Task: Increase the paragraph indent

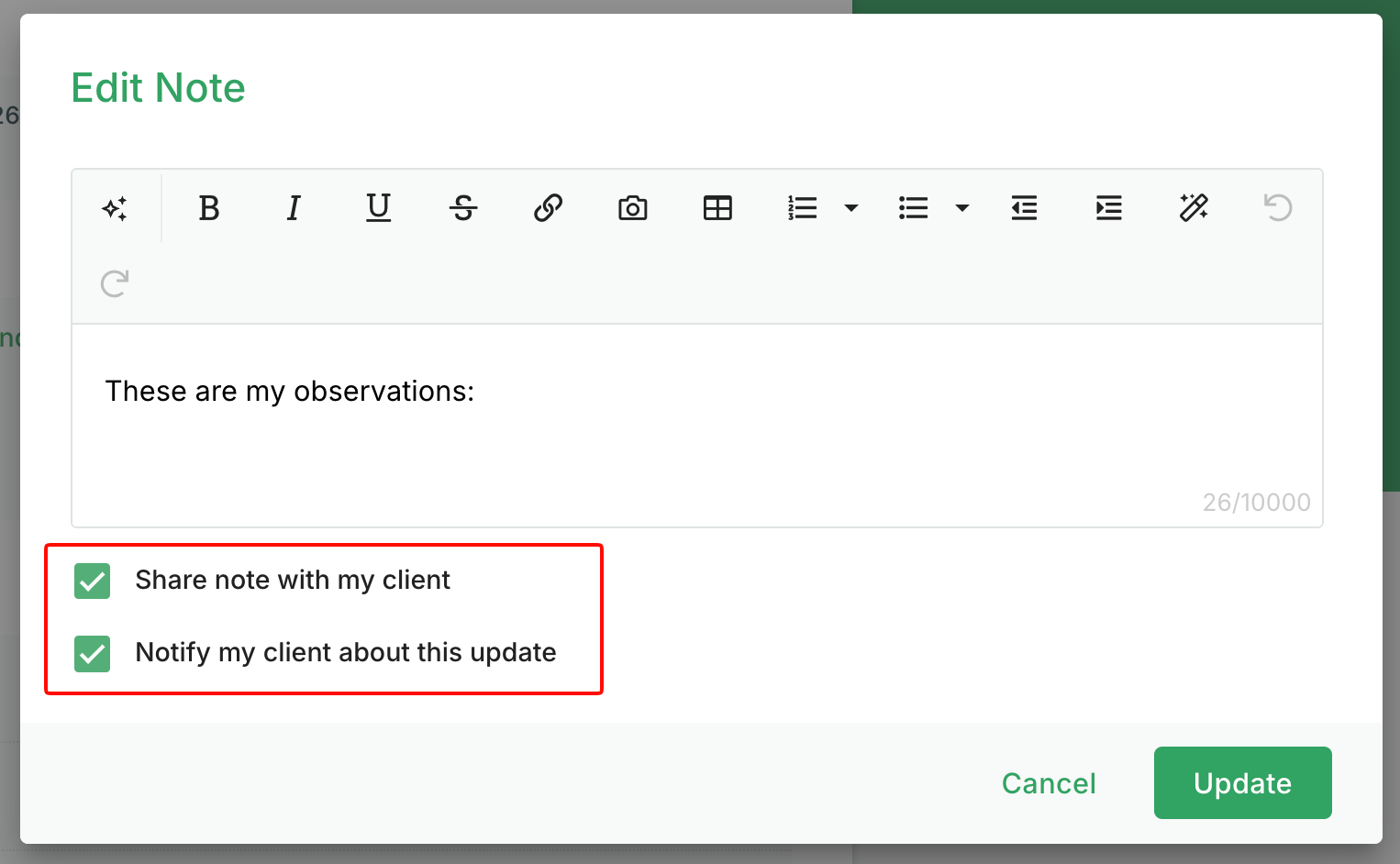Action: (x=1108, y=208)
